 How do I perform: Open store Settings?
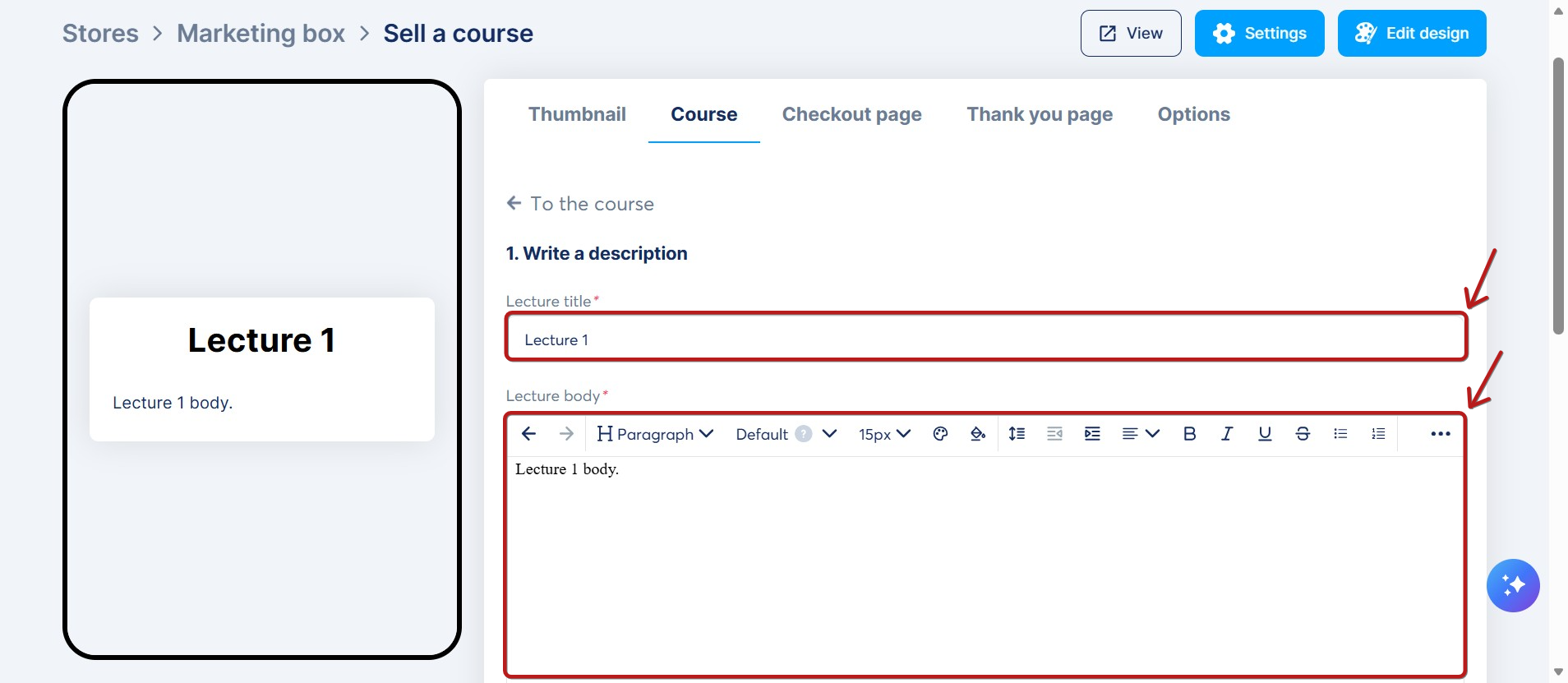pos(1260,33)
